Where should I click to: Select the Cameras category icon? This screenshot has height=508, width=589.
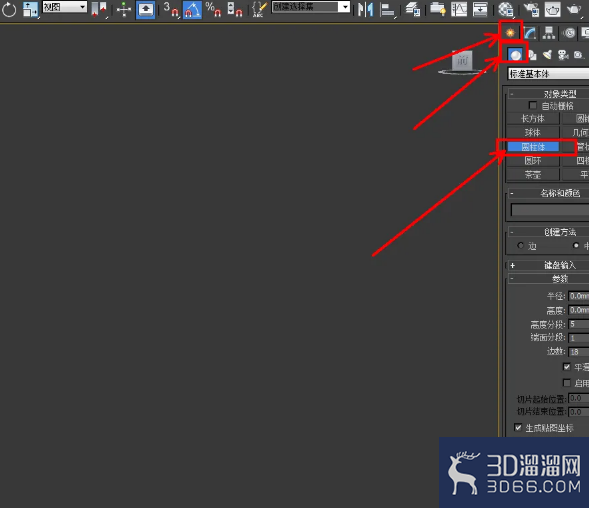pyautogui.click(x=563, y=55)
